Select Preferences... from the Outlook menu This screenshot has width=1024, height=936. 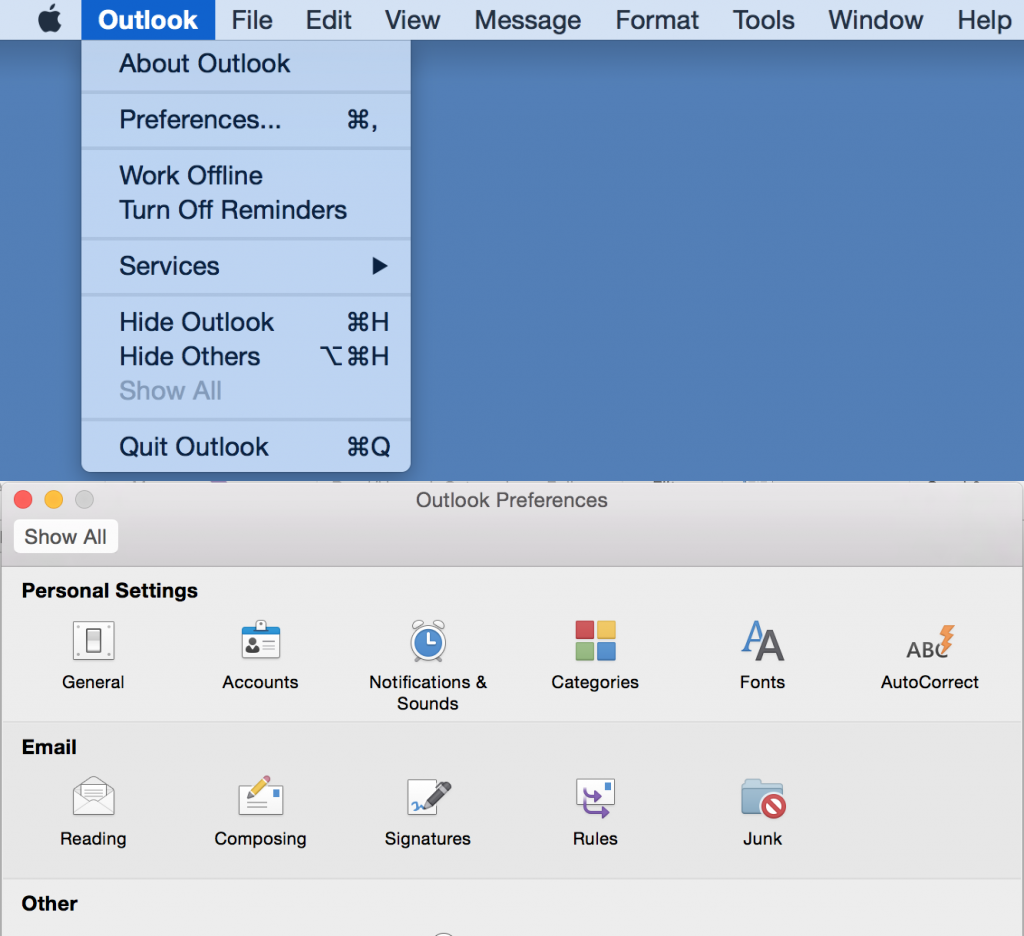pos(246,120)
